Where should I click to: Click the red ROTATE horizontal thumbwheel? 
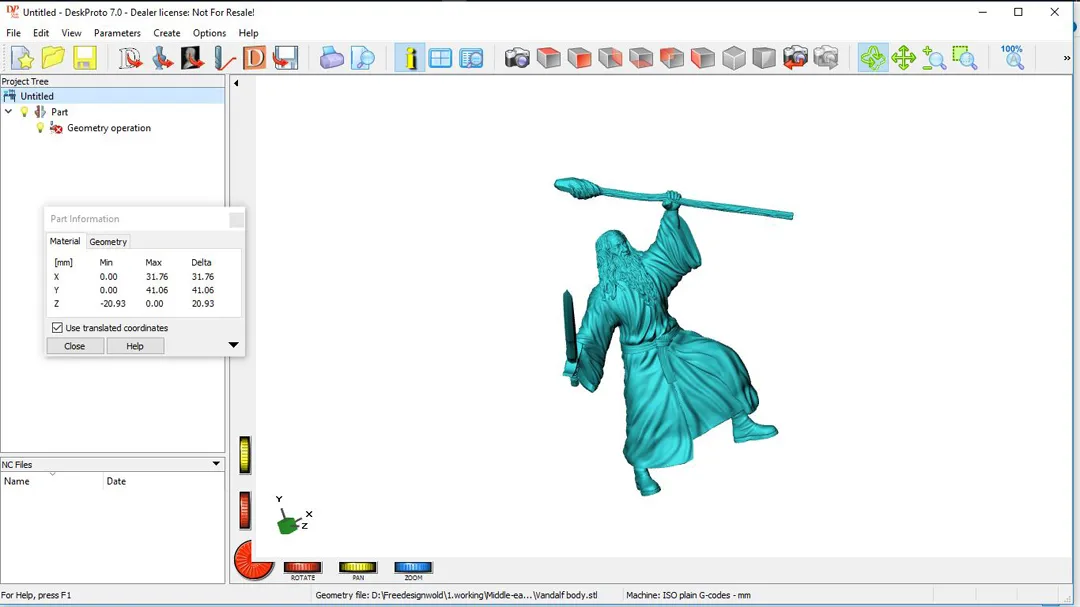point(302,567)
